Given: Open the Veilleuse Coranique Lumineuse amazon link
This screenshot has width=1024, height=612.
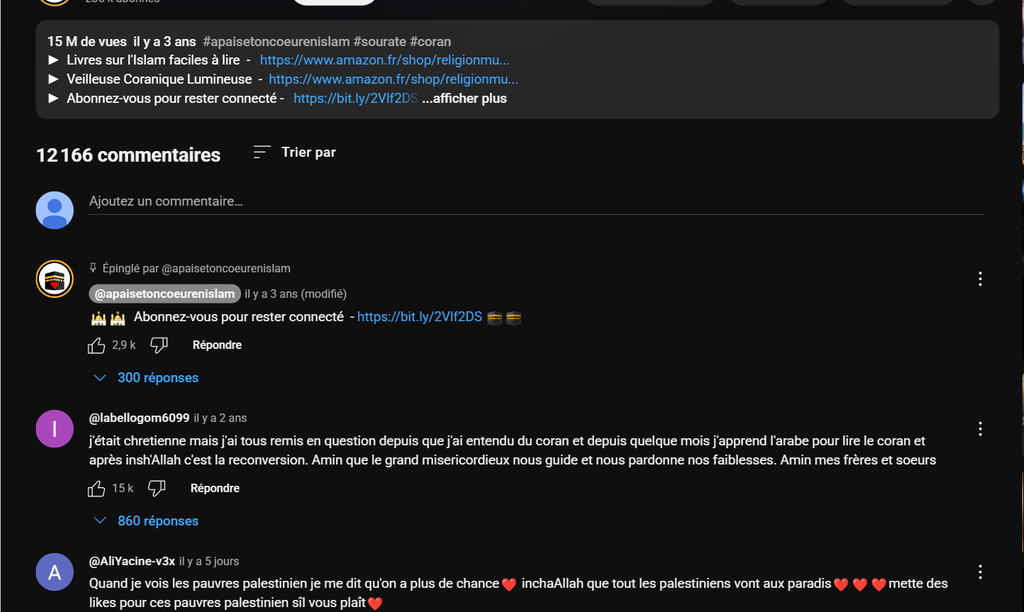Looking at the screenshot, I should point(393,79).
